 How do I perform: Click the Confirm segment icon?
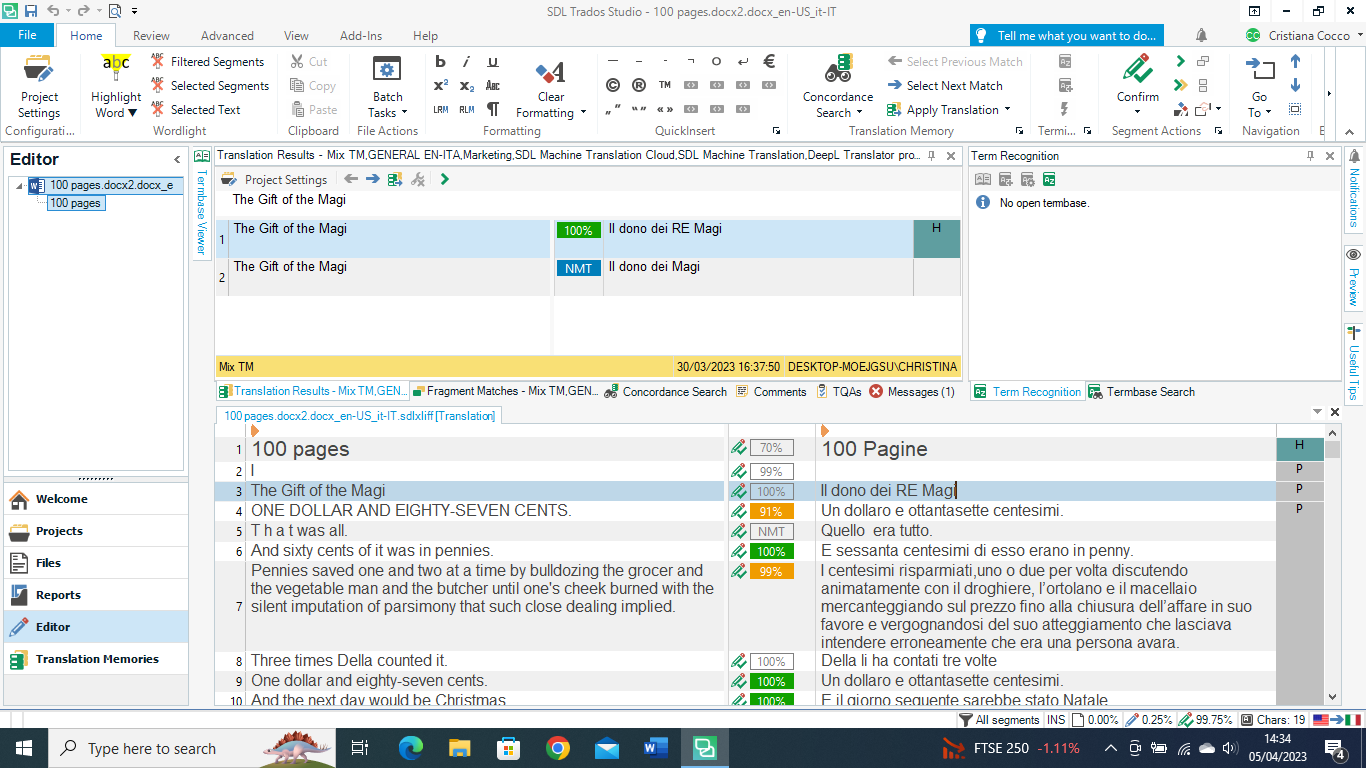[x=1137, y=72]
